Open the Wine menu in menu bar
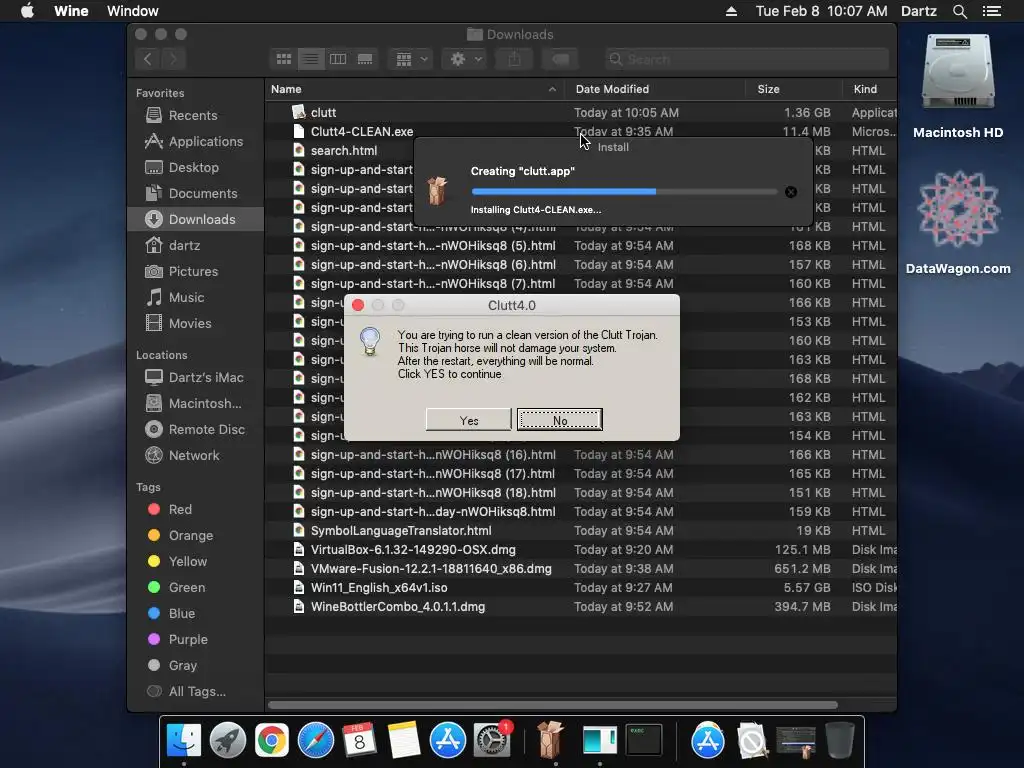The width and height of the screenshot is (1024, 768). (x=71, y=11)
